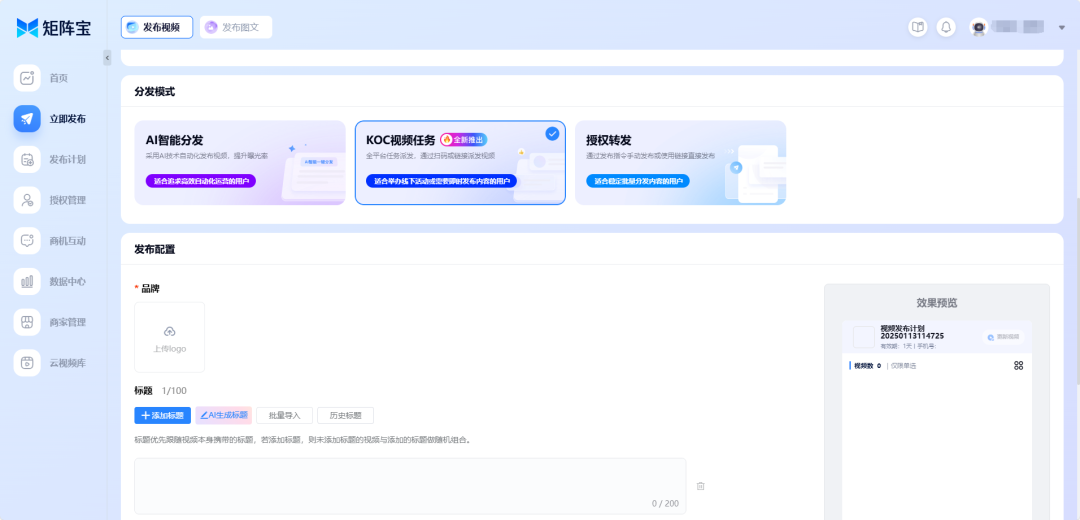This screenshot has height=520, width=1080.
Task: Expand the account dropdown arrow
Action: click(1061, 28)
